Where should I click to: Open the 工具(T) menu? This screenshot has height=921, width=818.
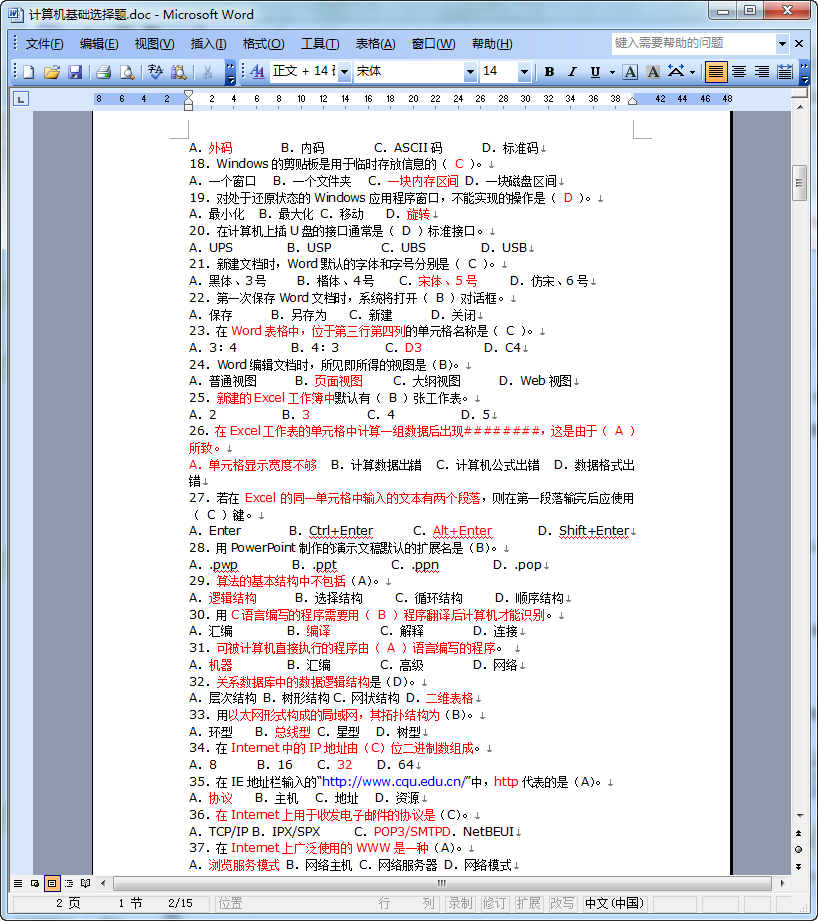pos(320,44)
